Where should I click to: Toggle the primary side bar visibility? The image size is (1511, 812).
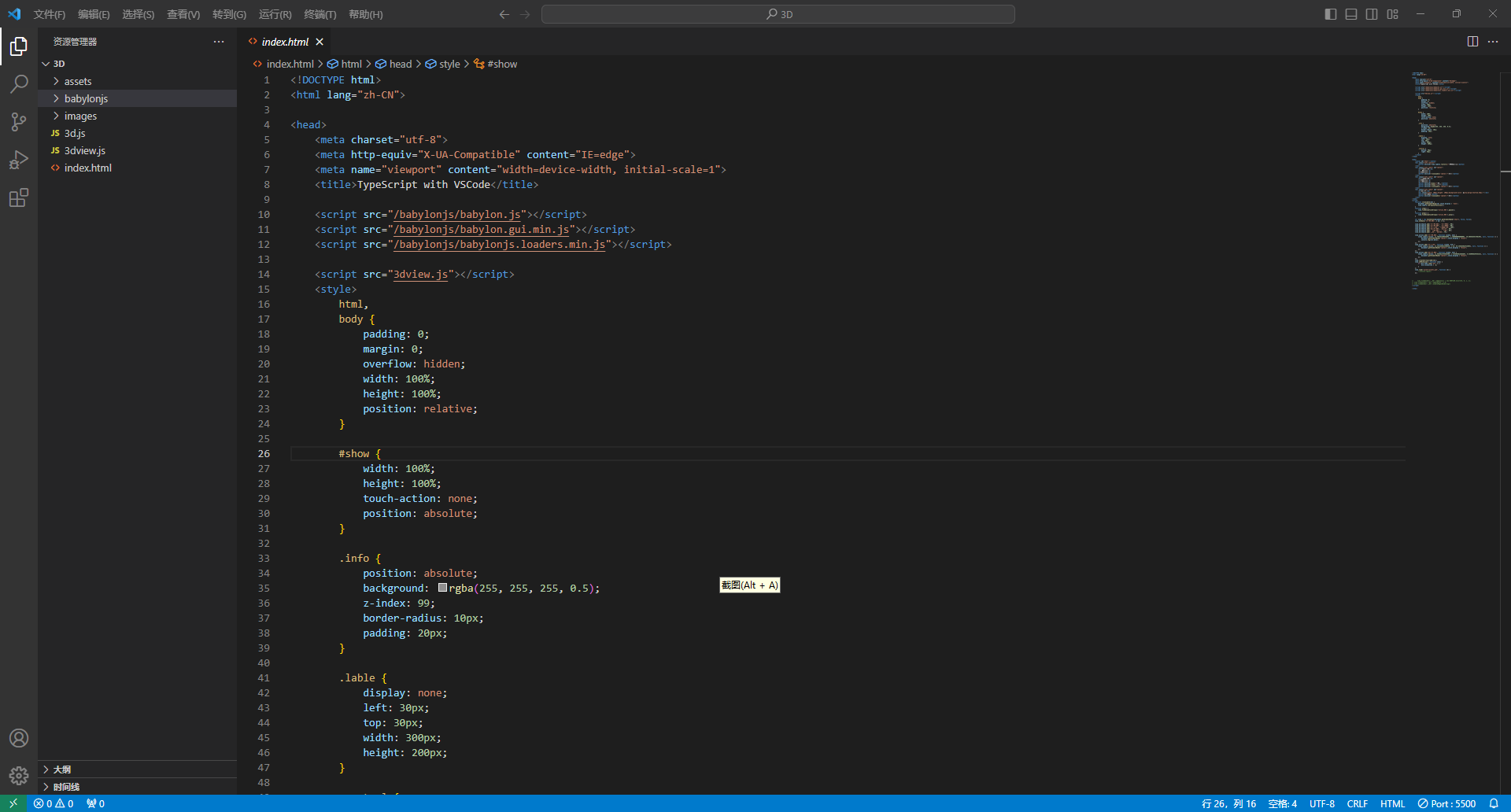pyautogui.click(x=1331, y=14)
